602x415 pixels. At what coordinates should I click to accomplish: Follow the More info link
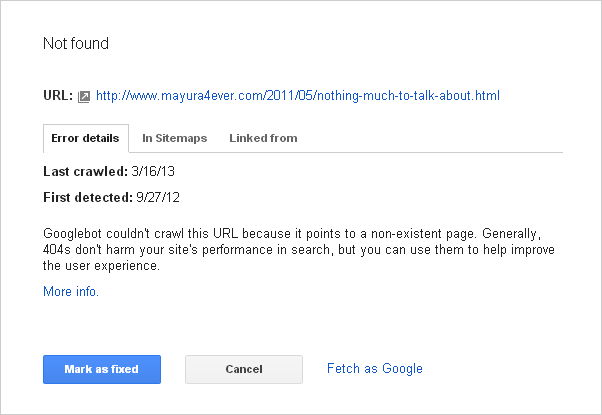71,292
